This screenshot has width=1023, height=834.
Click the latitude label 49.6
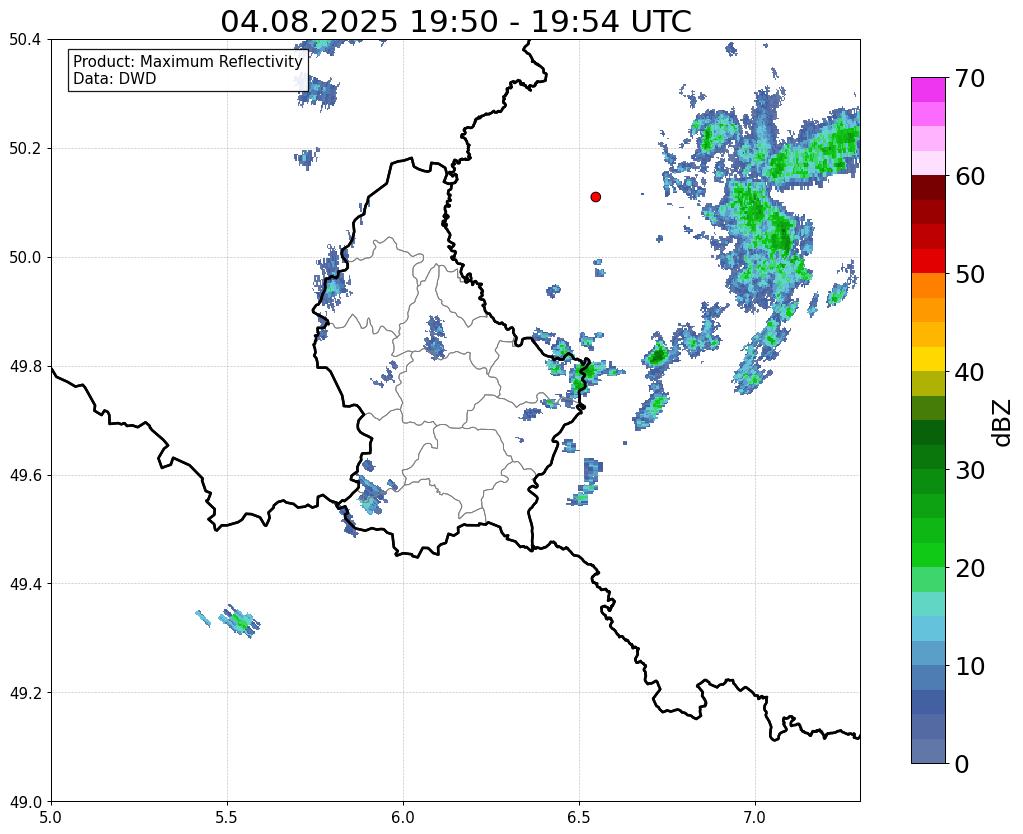(x=25, y=476)
